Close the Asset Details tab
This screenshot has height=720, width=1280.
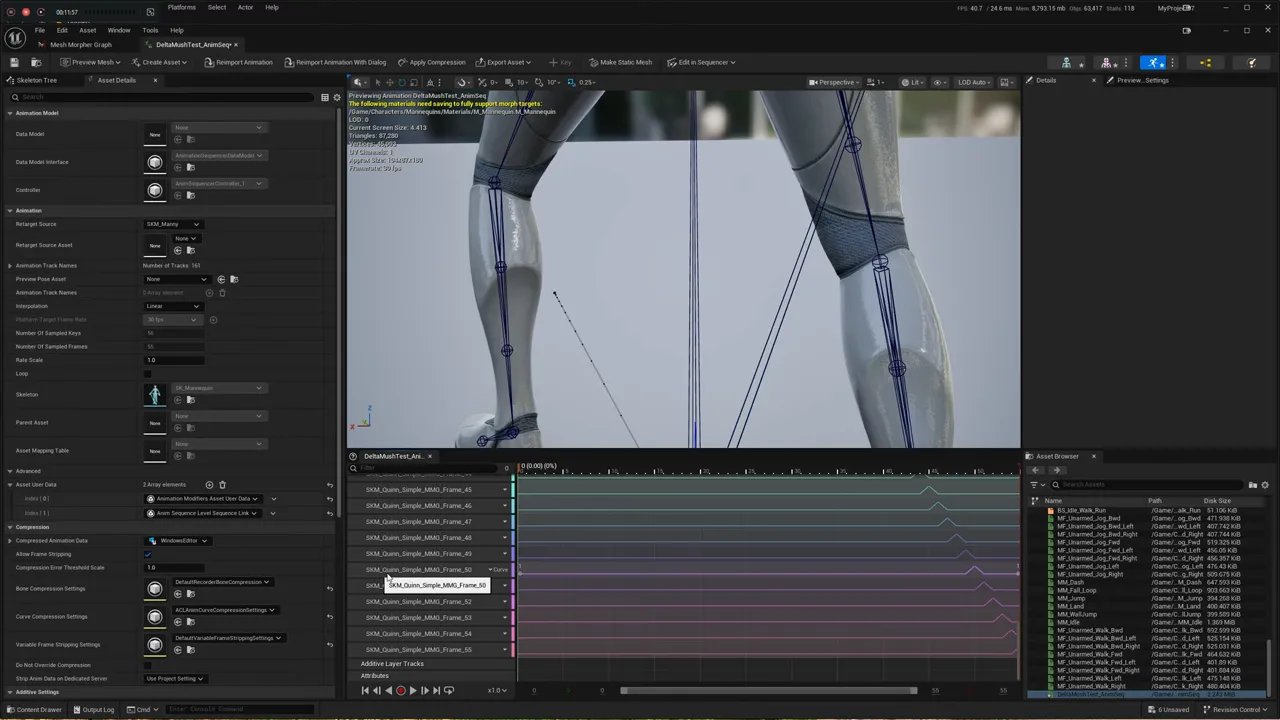(155, 80)
